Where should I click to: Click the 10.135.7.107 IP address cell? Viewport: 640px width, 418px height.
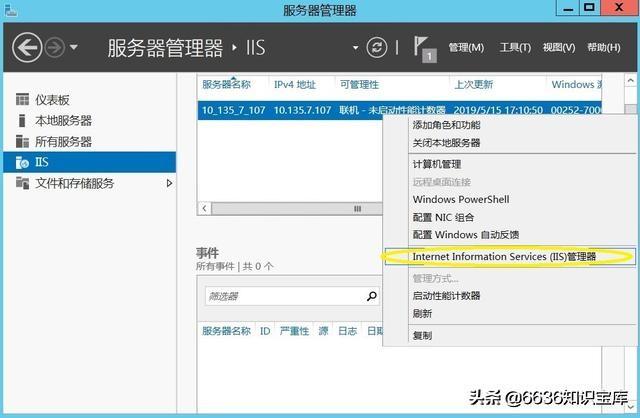pos(302,110)
